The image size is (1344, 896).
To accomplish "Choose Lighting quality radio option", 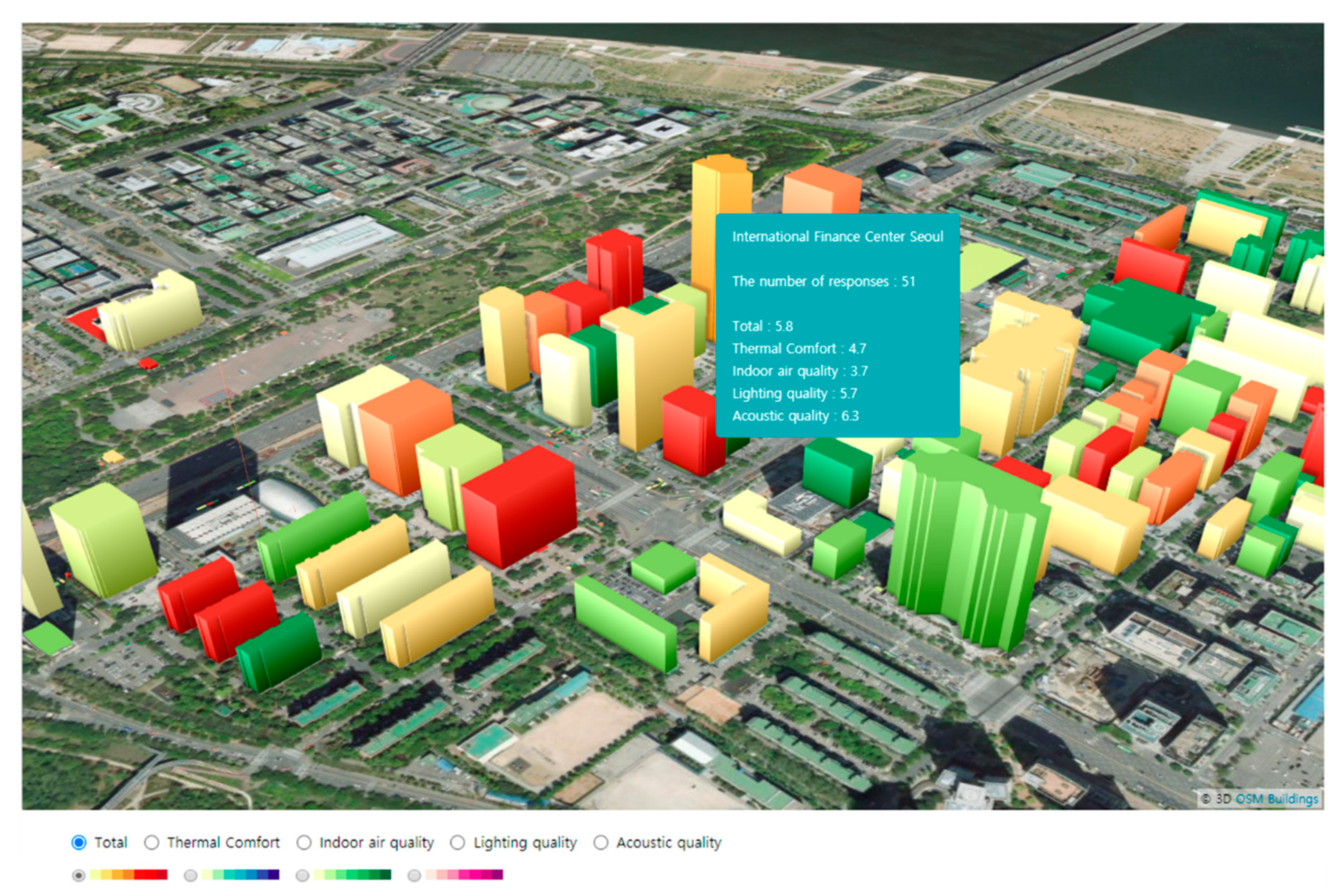I will [457, 842].
